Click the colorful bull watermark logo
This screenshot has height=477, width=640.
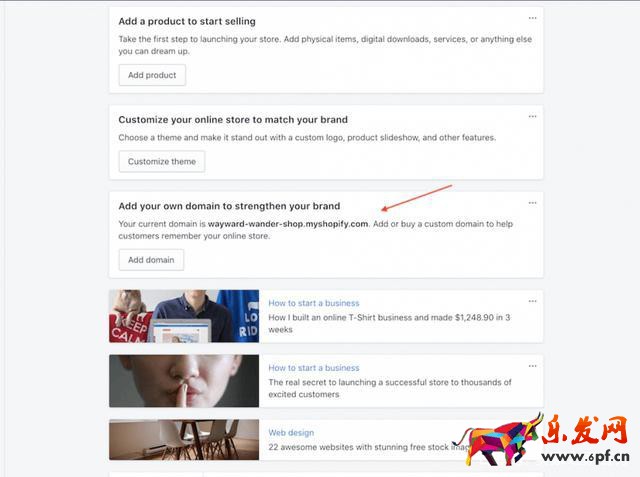500,440
